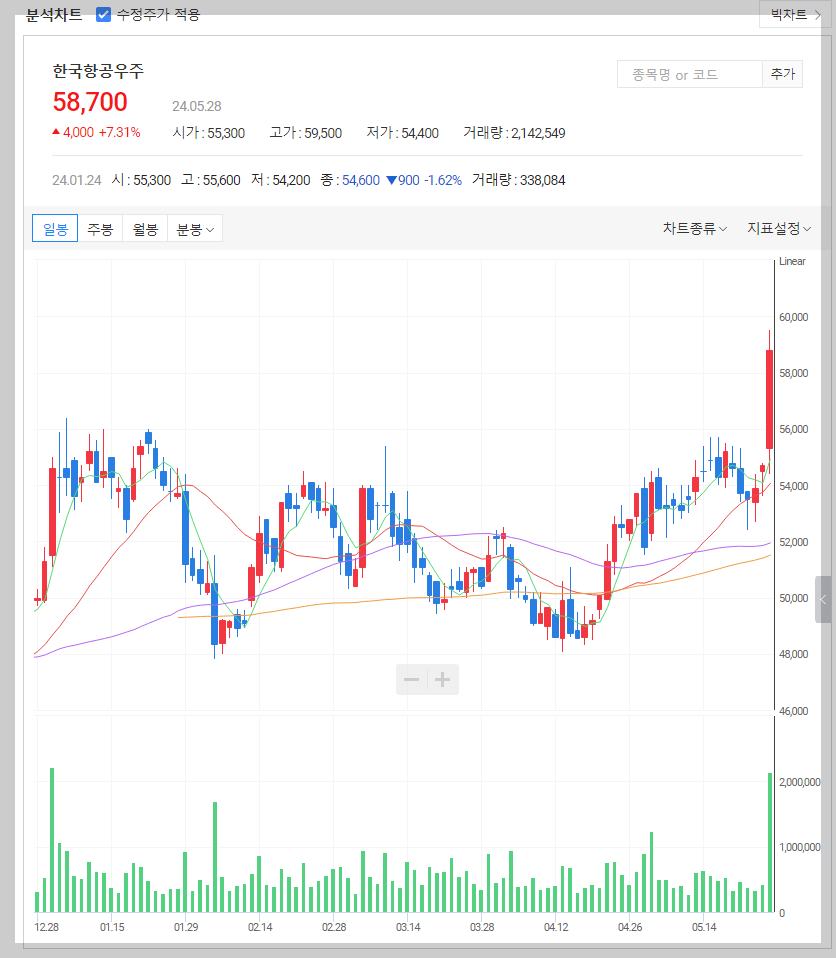
Task: Select the 일봉 tab
Action: 55,229
